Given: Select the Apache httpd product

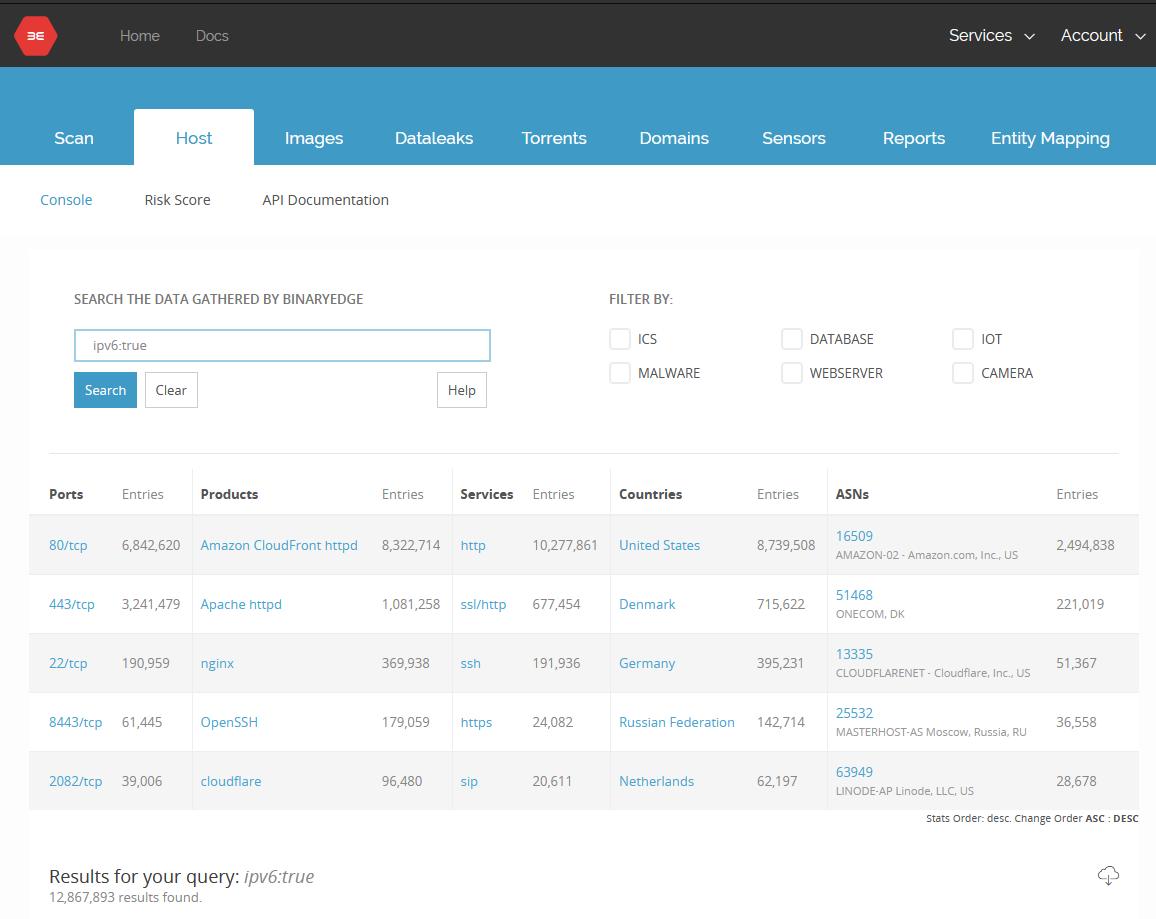Looking at the screenshot, I should click(241, 604).
